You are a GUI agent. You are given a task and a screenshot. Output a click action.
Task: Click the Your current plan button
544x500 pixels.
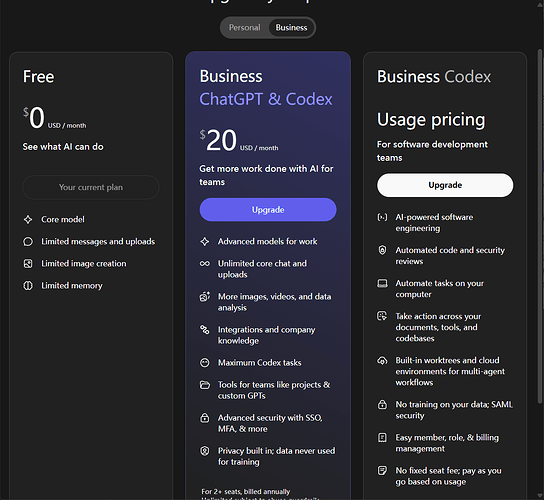(91, 187)
